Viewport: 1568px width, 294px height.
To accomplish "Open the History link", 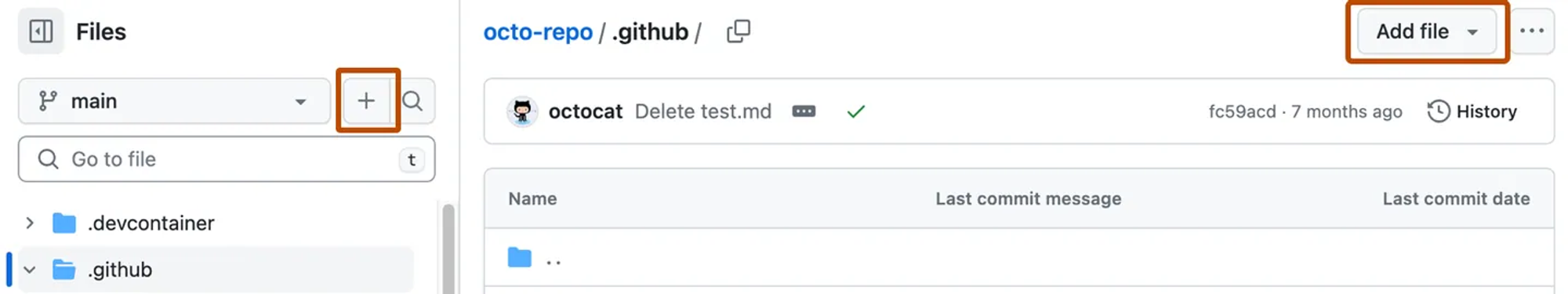I will (x=1472, y=111).
